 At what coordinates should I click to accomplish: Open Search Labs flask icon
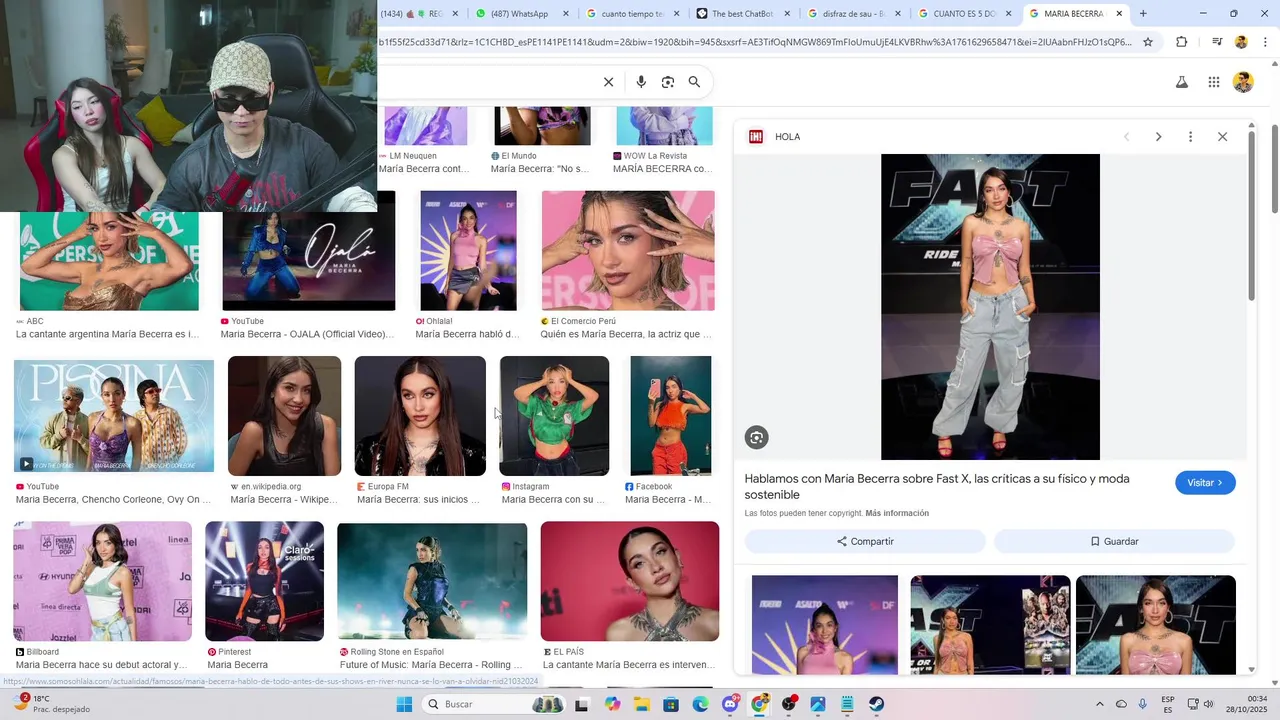click(x=1181, y=82)
